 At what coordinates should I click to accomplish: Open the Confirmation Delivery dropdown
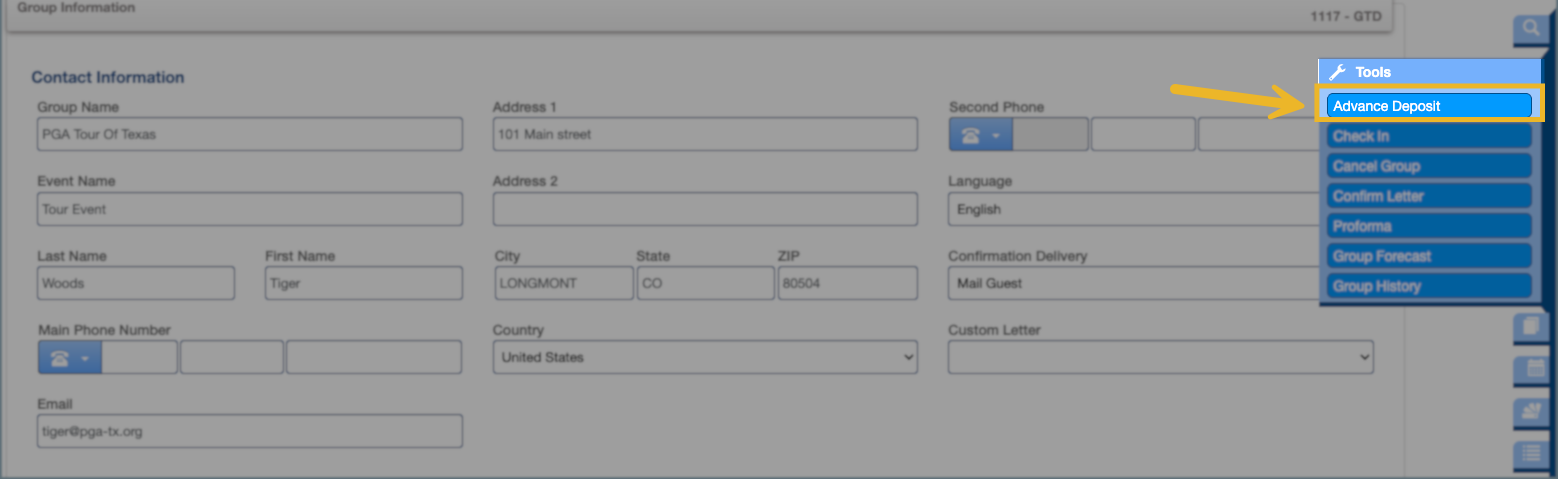coord(1132,284)
